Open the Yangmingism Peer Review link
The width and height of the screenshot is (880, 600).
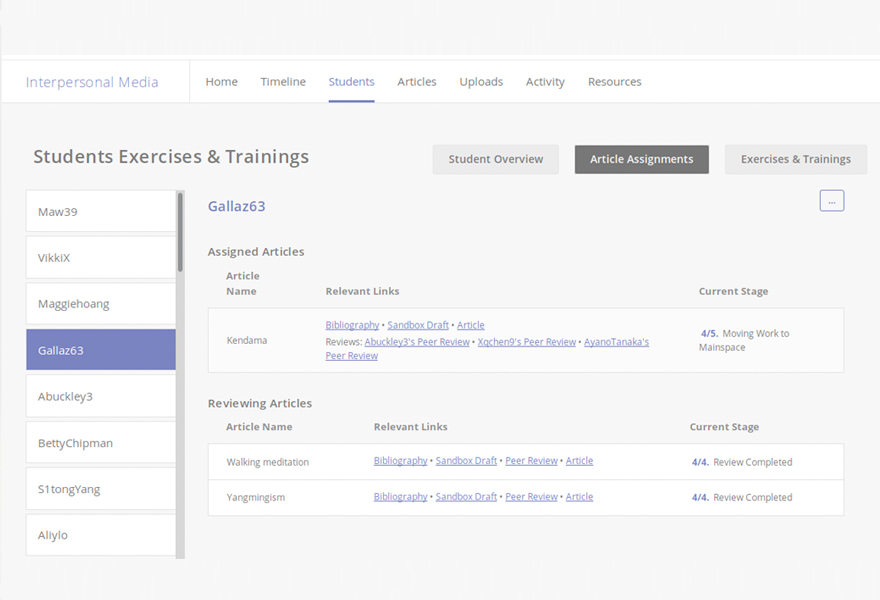[x=531, y=497]
